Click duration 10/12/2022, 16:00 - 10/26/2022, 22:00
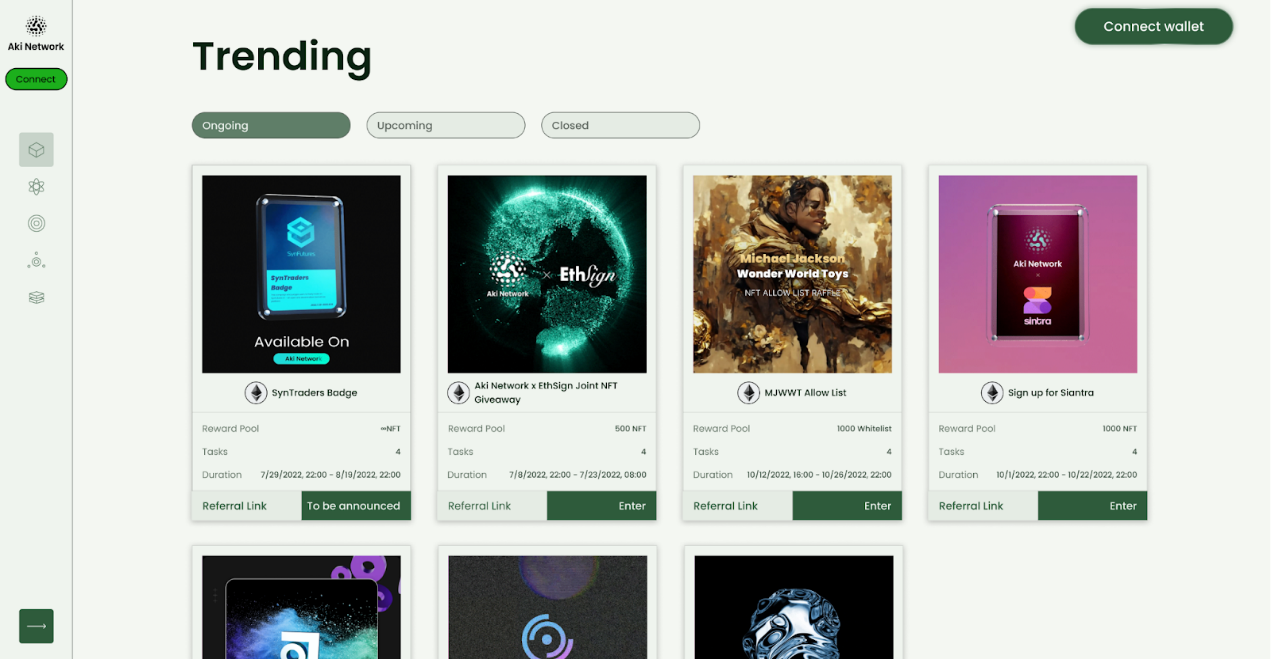Image resolution: width=1271 pixels, height=659 pixels. pyautogui.click(x=819, y=475)
